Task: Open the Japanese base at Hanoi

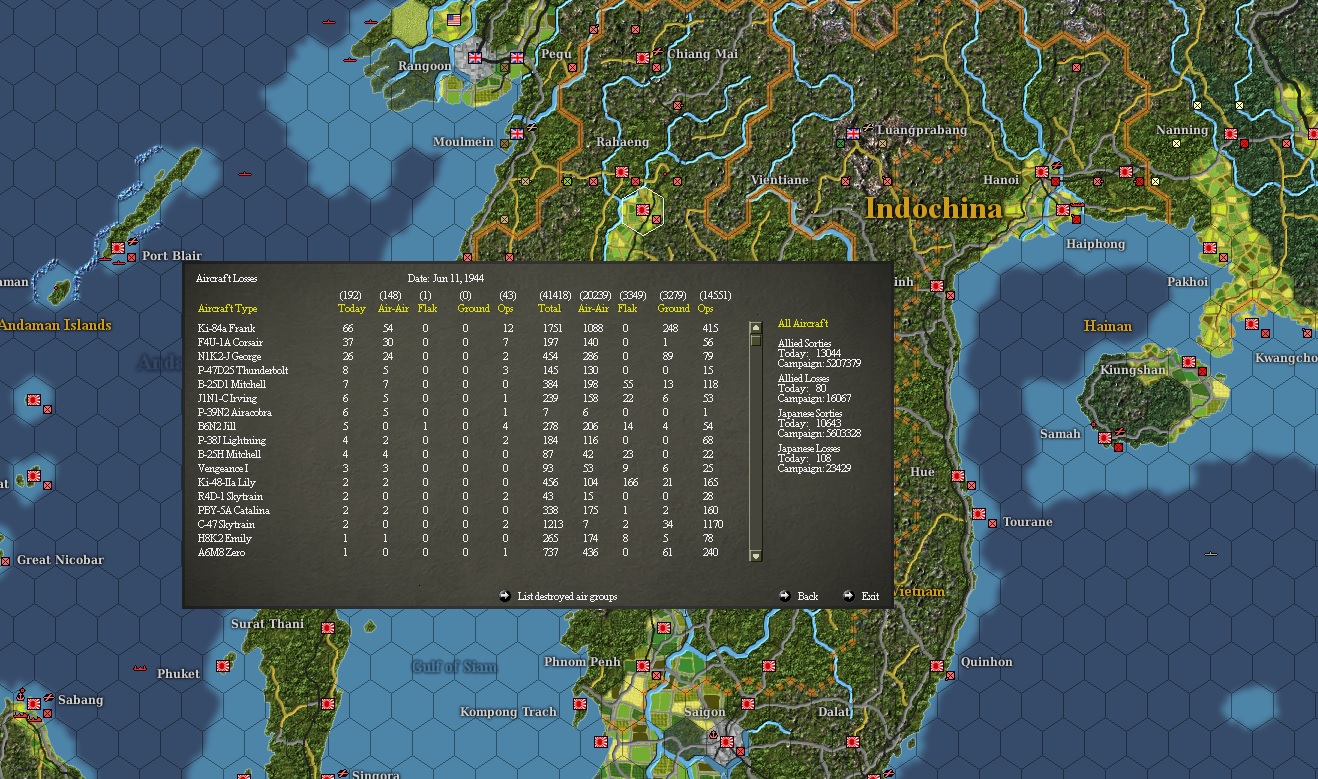Action: 1042,172
